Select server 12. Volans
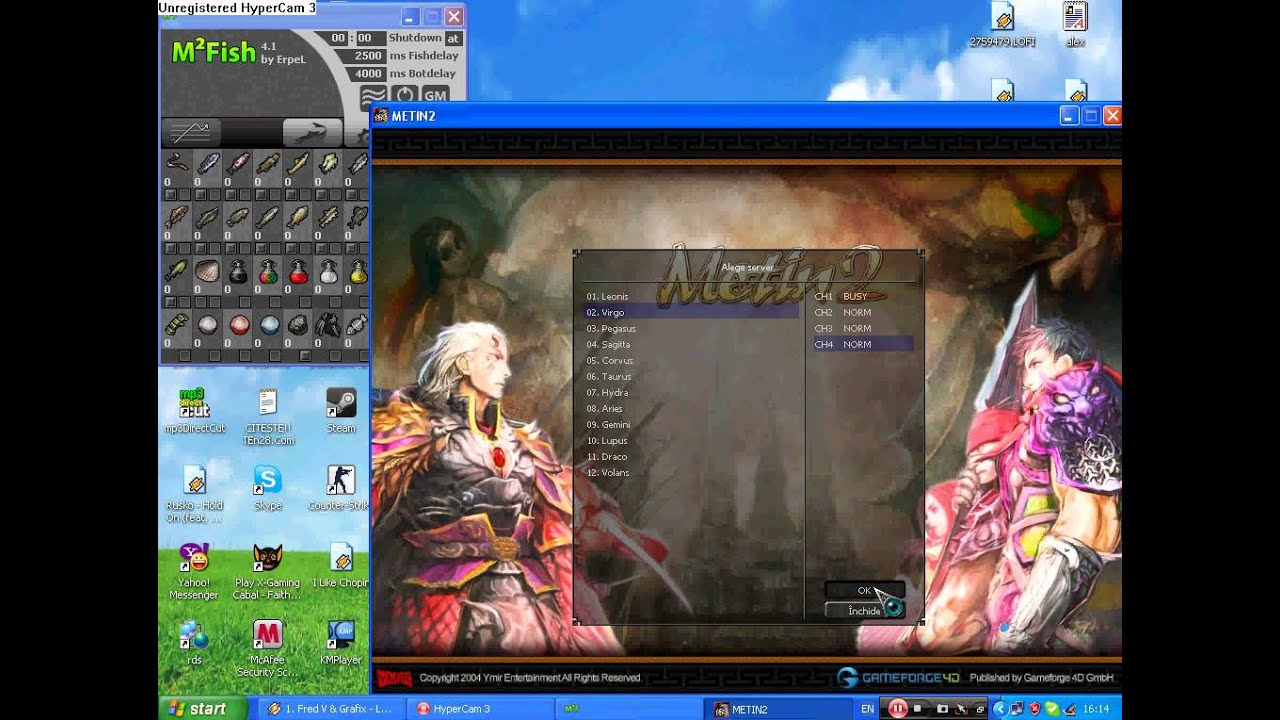Image resolution: width=1280 pixels, height=720 pixels. tap(692, 472)
